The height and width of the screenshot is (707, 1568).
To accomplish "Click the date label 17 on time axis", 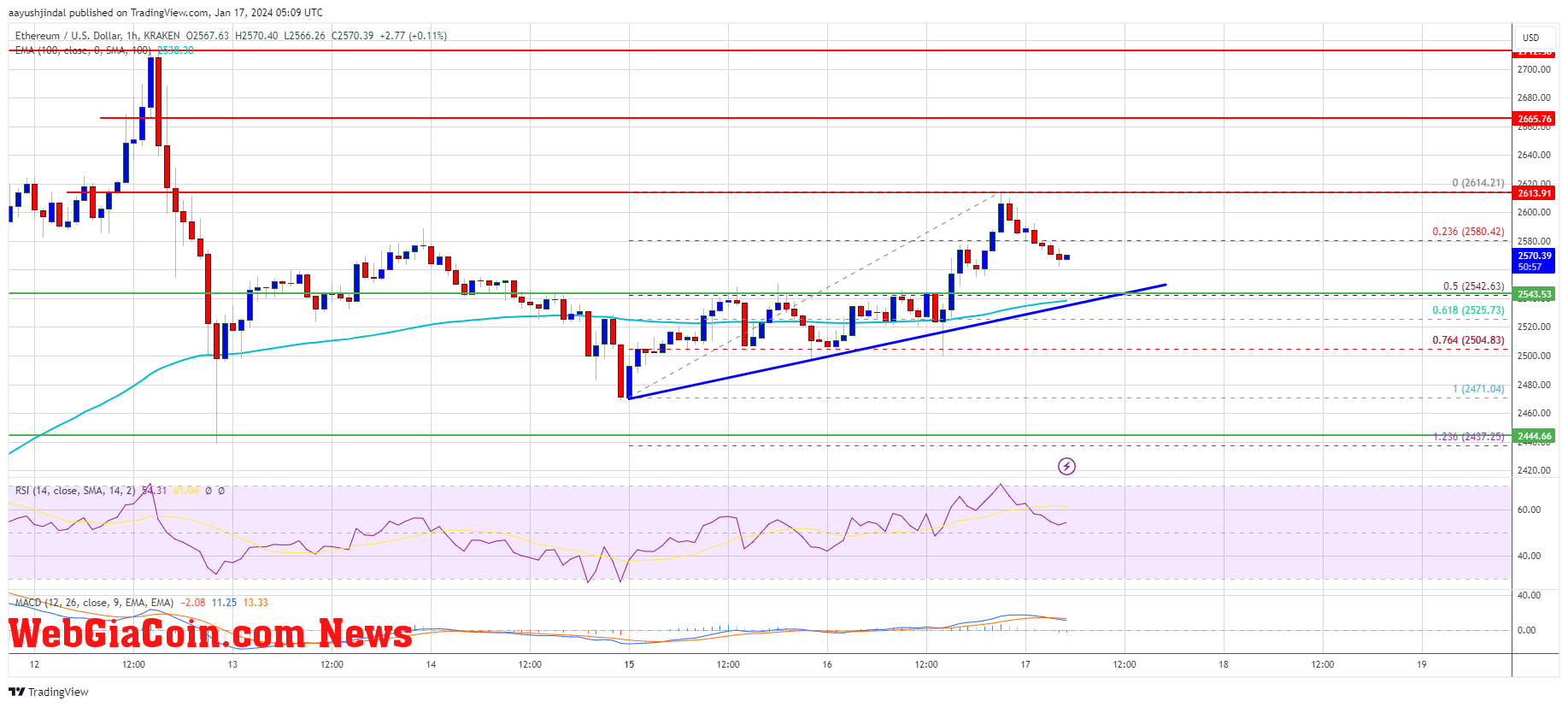I will click(1025, 664).
